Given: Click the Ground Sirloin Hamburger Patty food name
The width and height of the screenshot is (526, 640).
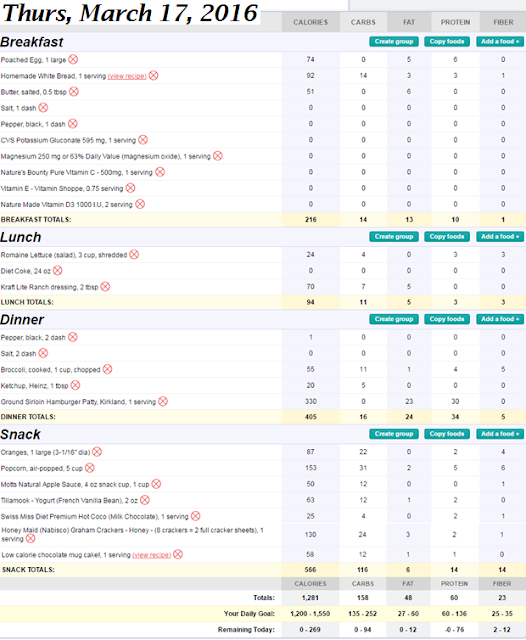Looking at the screenshot, I should pyautogui.click(x=78, y=402).
